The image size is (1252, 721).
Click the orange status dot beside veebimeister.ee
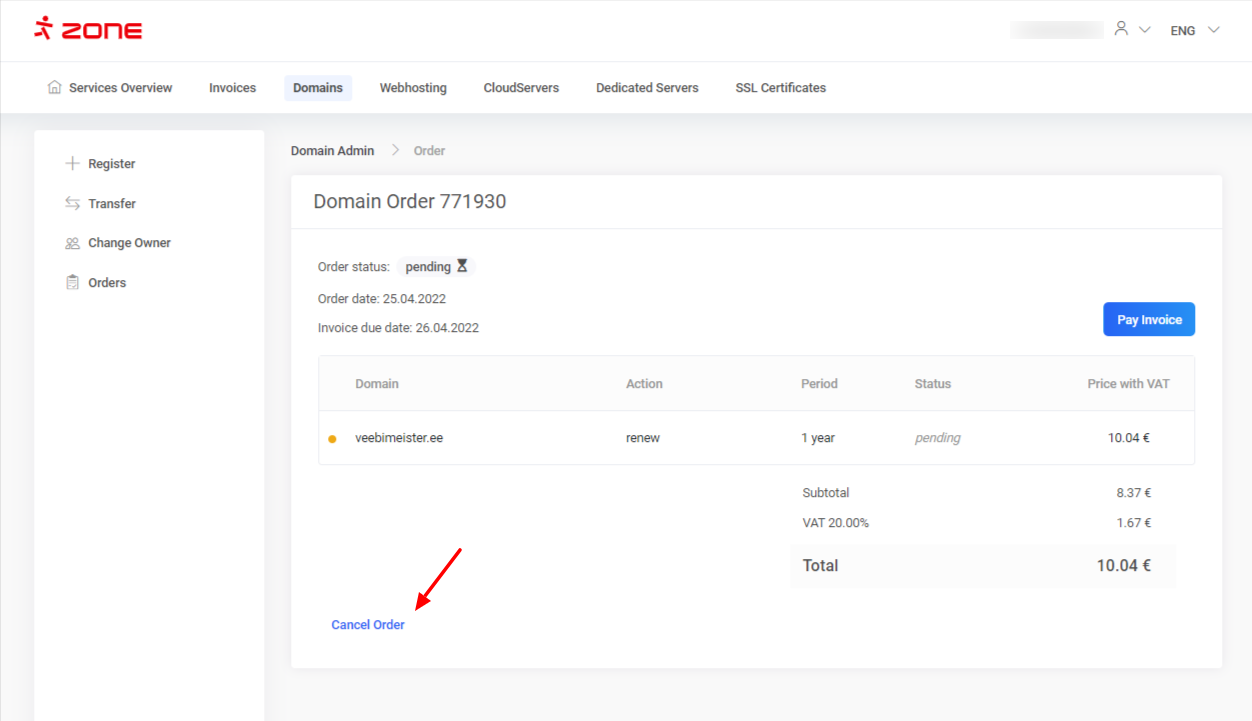point(332,439)
